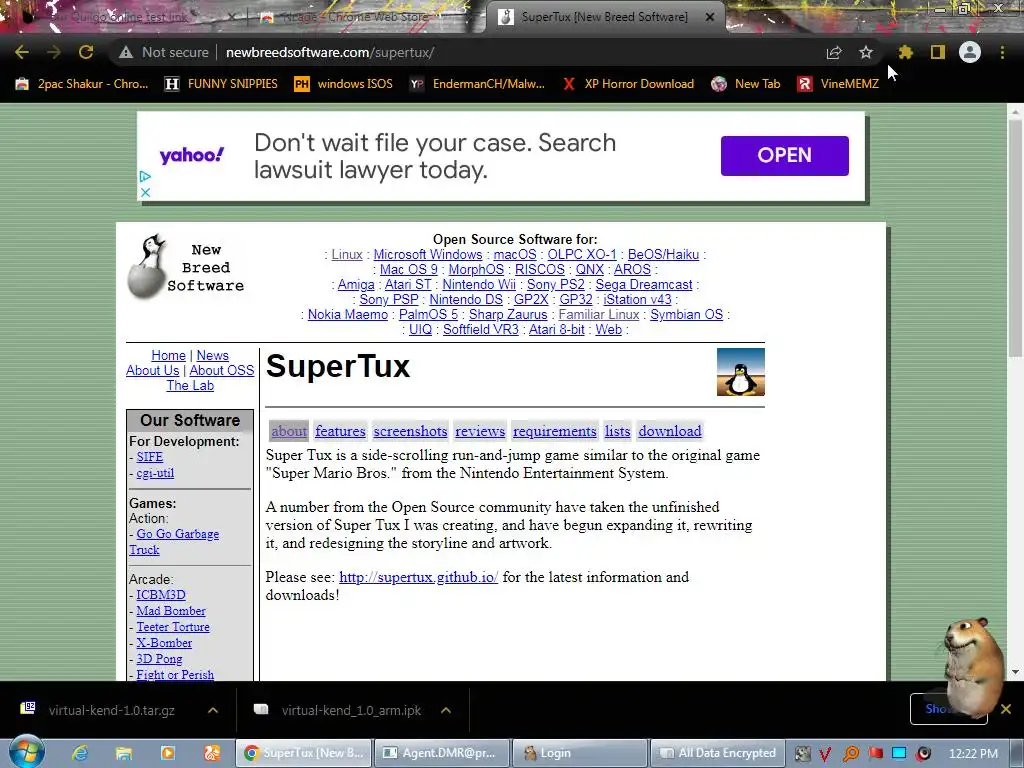Open the Mad Bomber game link
The image size is (1024, 768).
pyautogui.click(x=170, y=611)
